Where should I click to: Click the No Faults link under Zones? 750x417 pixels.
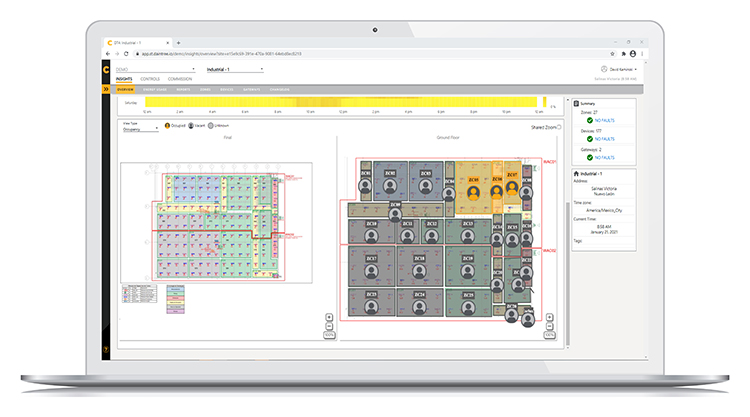(x=605, y=121)
